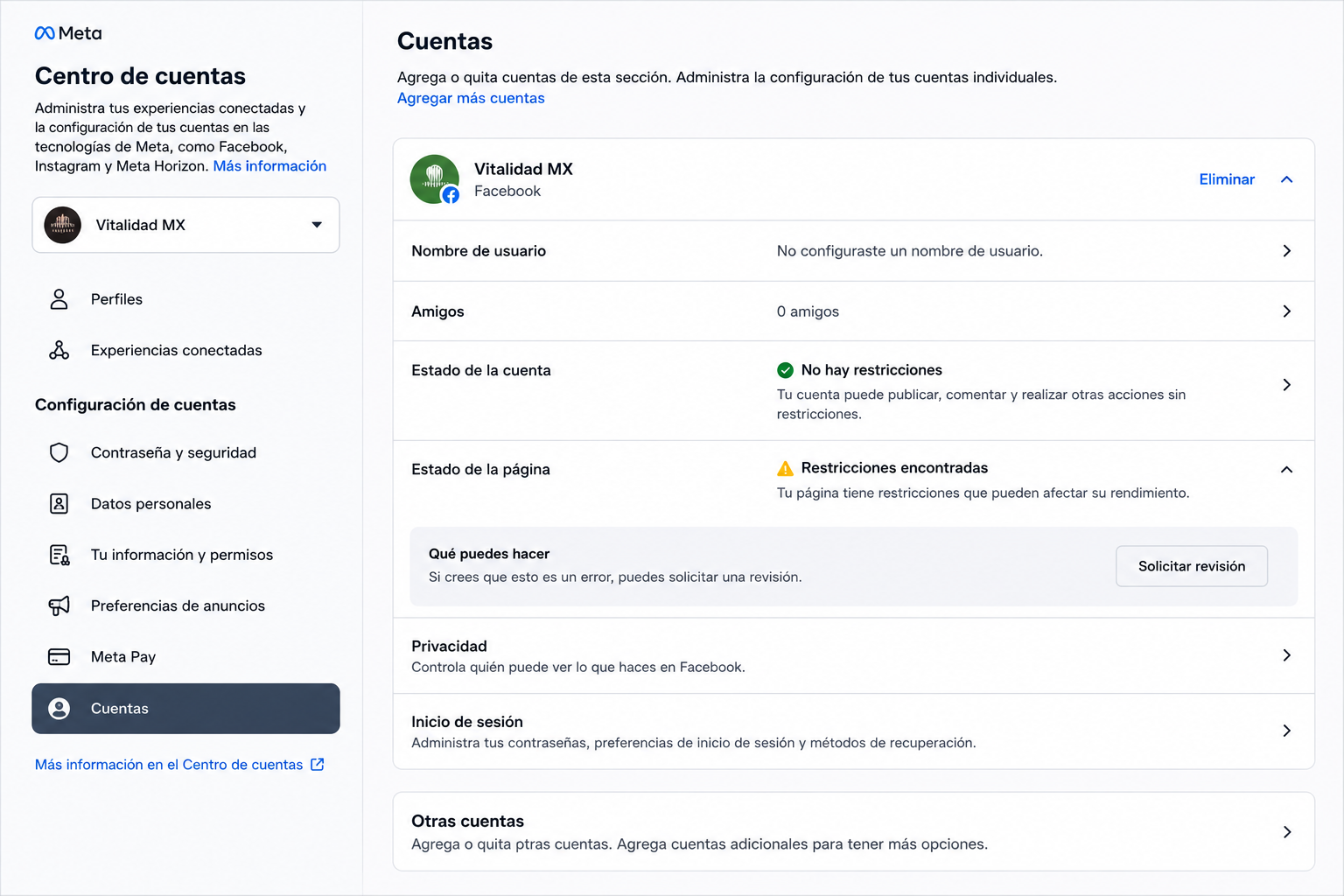The height and width of the screenshot is (896, 1344).
Task: Open the Amigos row chevron
Action: pyautogui.click(x=1286, y=311)
